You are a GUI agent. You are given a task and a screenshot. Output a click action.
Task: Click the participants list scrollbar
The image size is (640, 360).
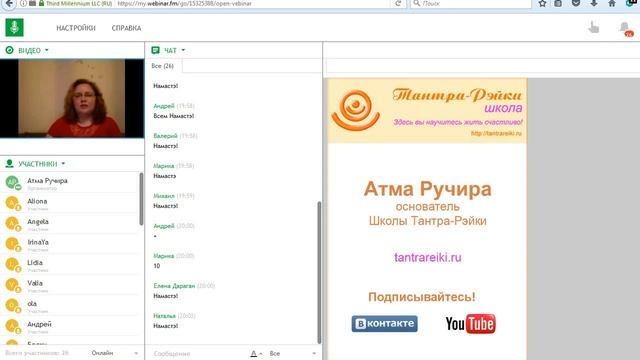coord(141,198)
